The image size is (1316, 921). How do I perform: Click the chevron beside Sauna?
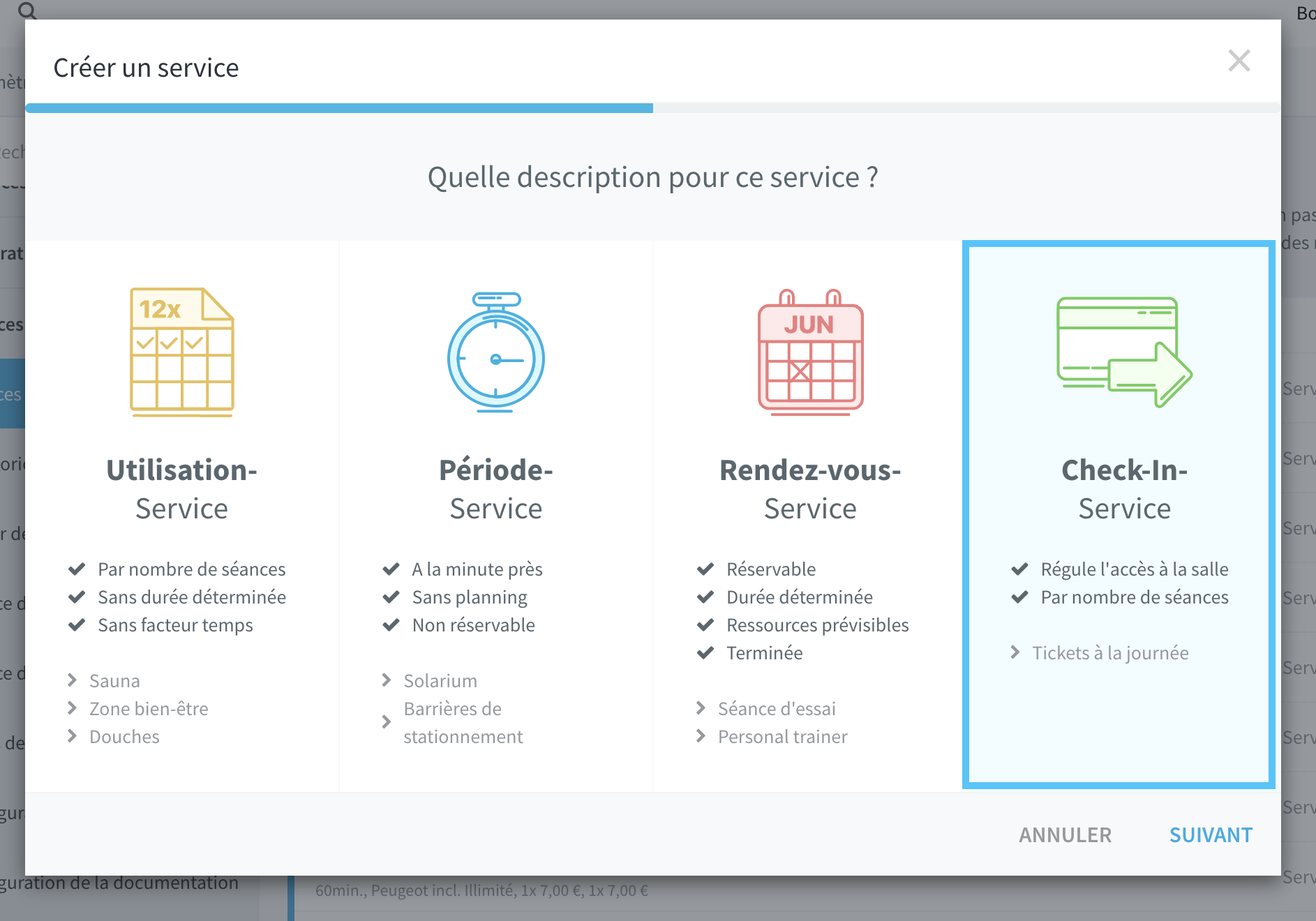(72, 680)
